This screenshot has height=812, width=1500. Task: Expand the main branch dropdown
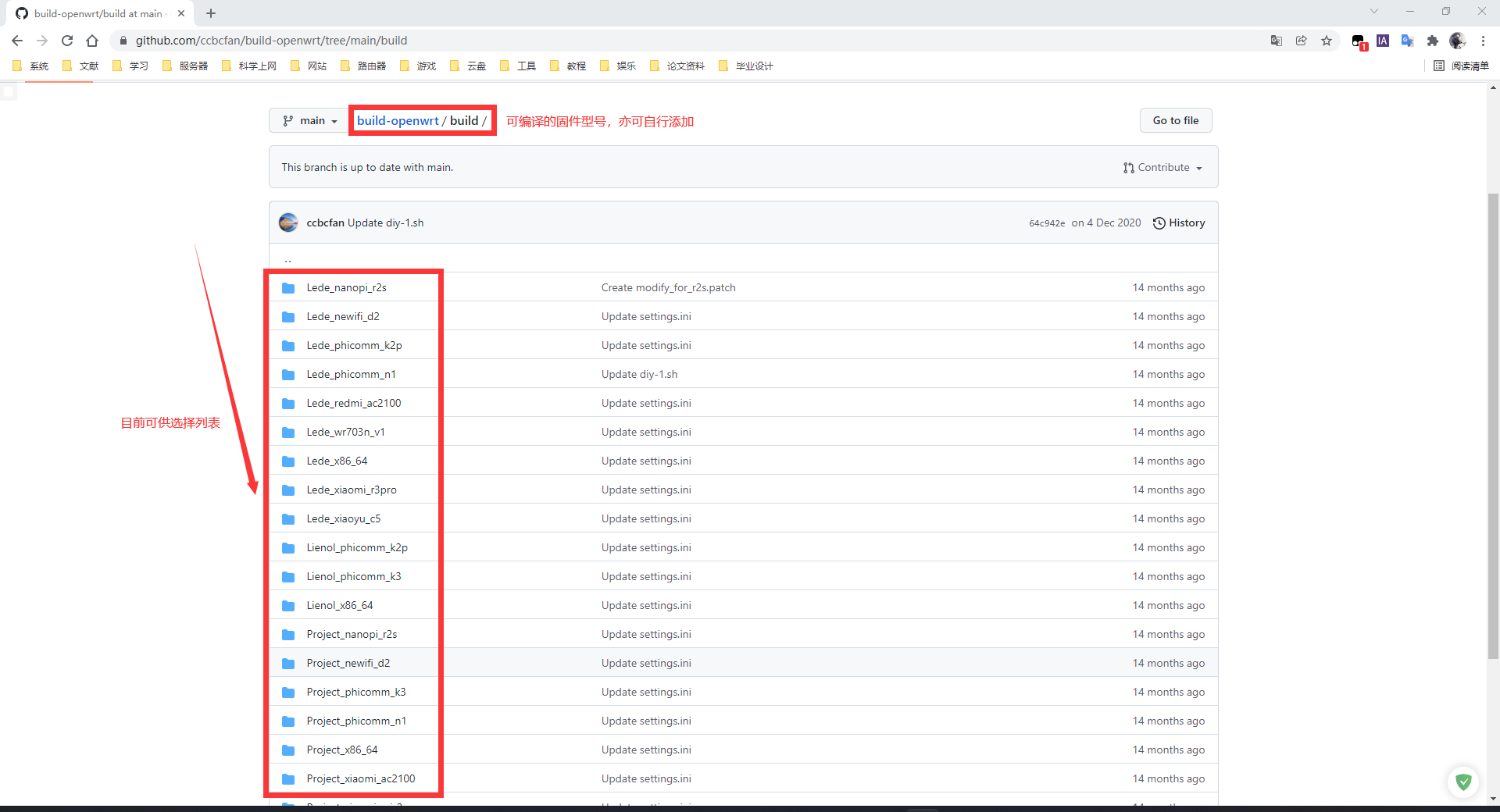coord(309,121)
